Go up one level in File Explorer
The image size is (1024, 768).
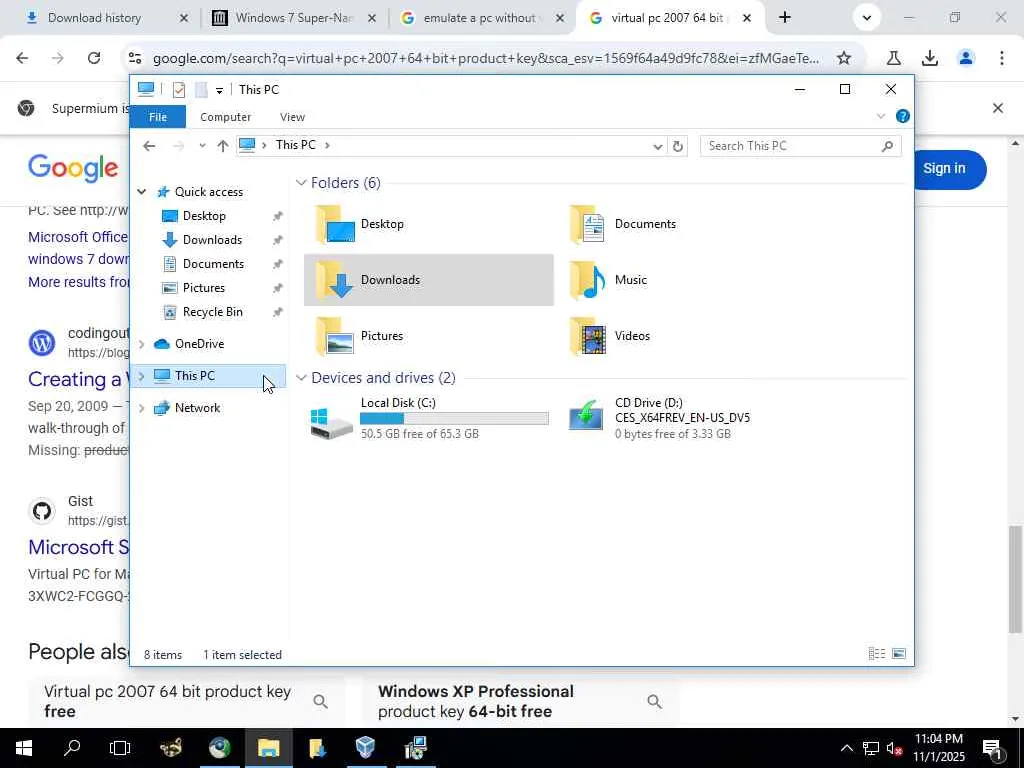tap(223, 146)
